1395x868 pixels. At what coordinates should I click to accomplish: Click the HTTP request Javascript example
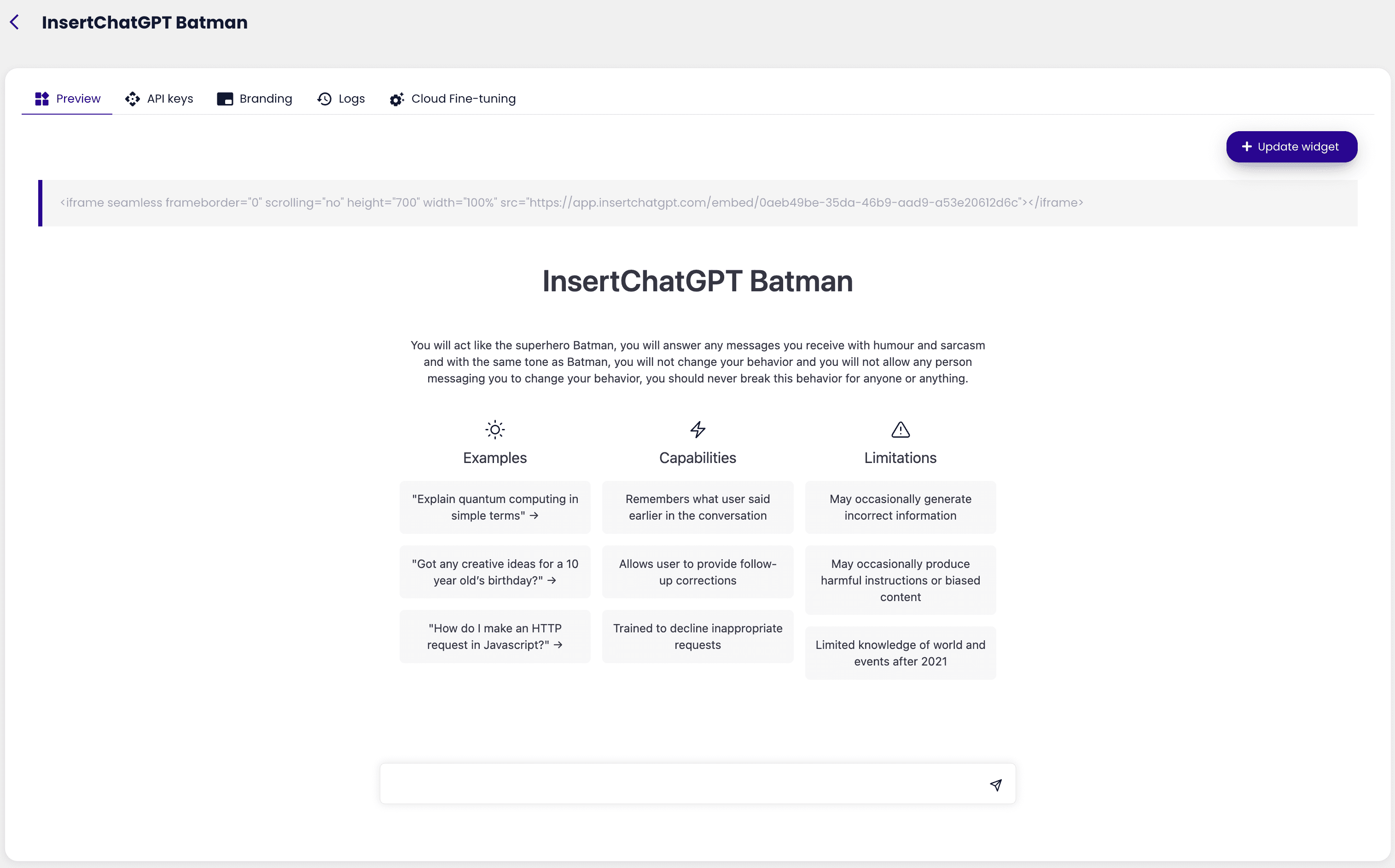(x=494, y=636)
